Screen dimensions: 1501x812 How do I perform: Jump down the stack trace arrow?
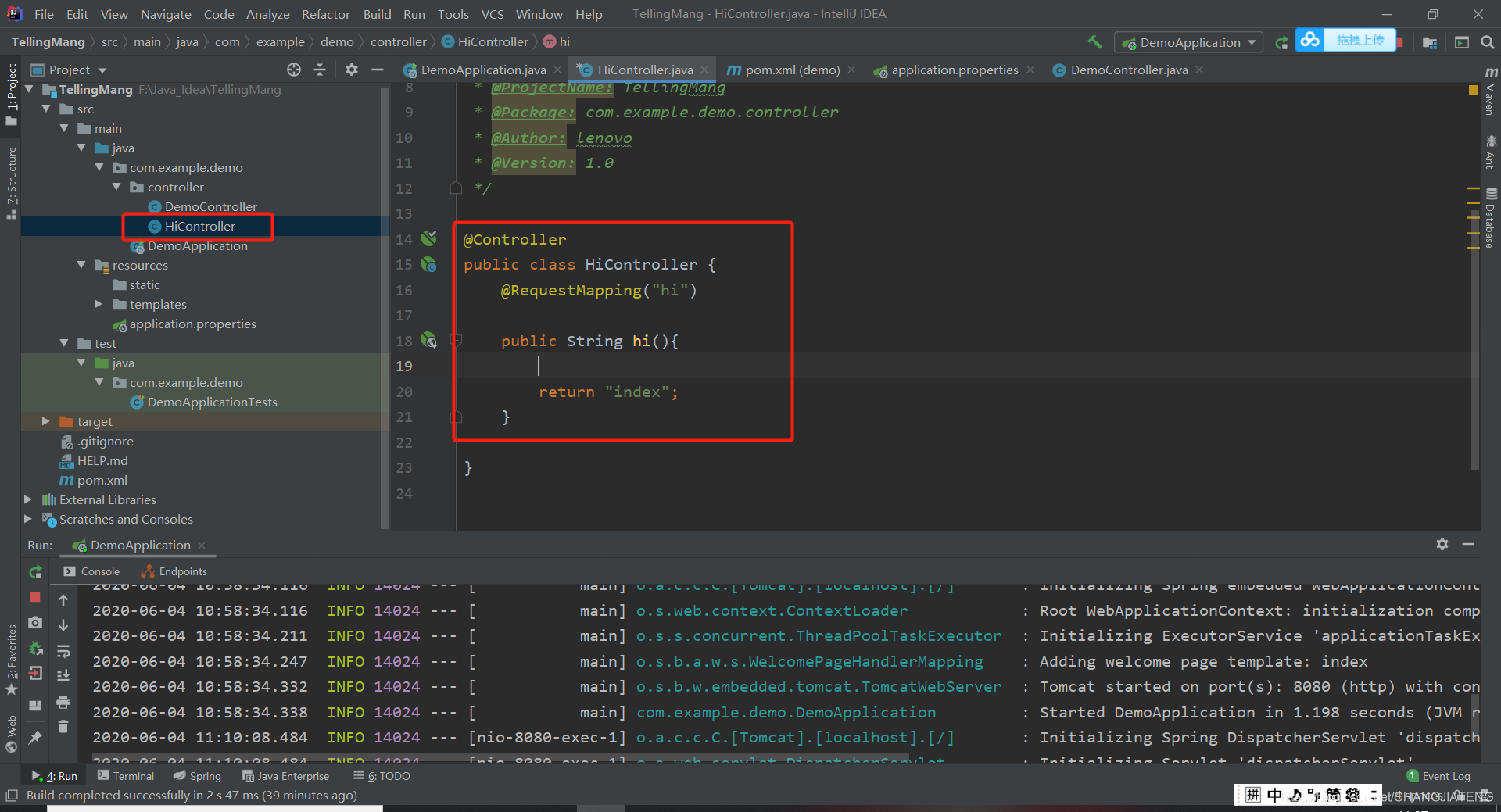coord(63,625)
